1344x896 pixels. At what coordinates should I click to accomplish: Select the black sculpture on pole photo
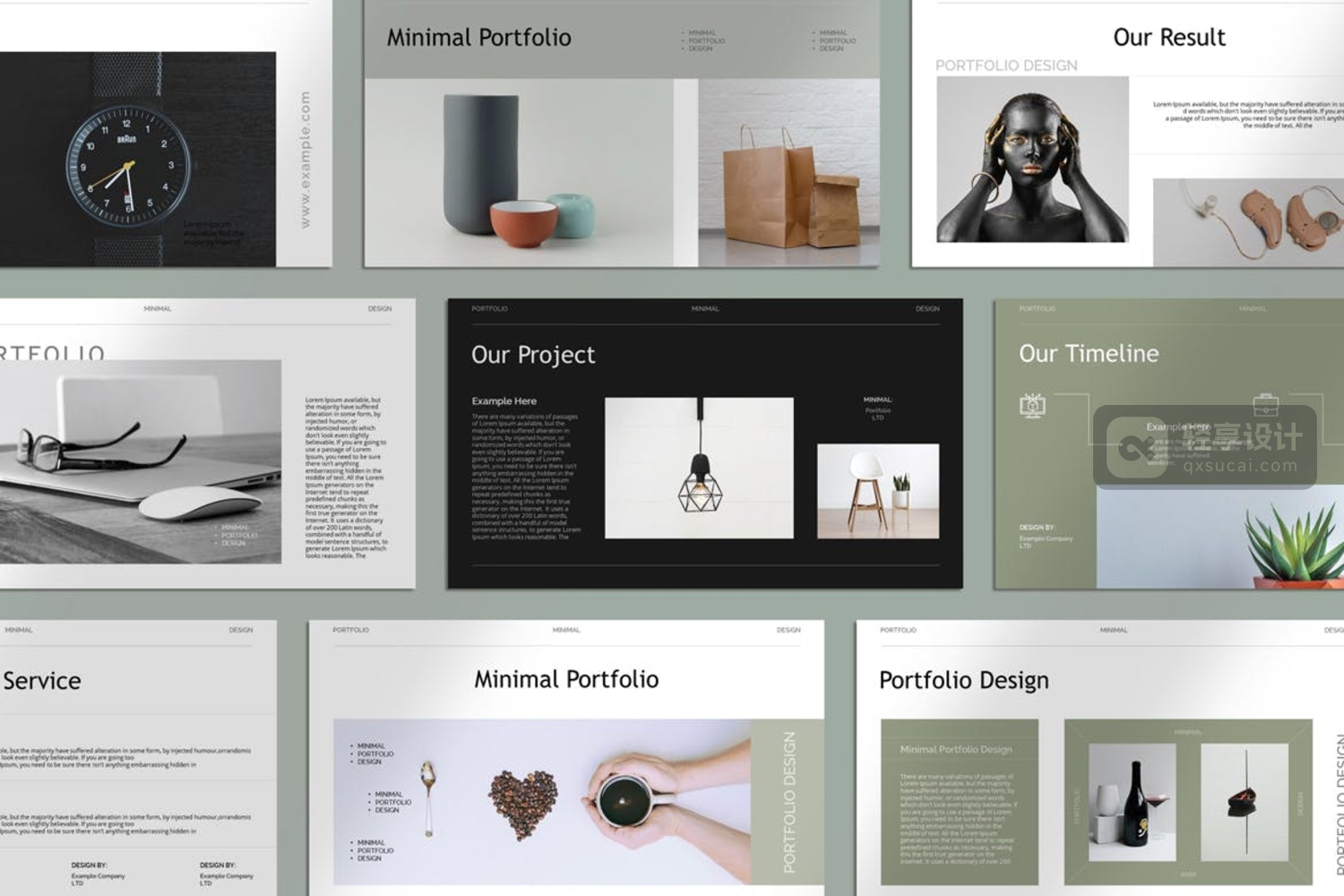click(1245, 802)
